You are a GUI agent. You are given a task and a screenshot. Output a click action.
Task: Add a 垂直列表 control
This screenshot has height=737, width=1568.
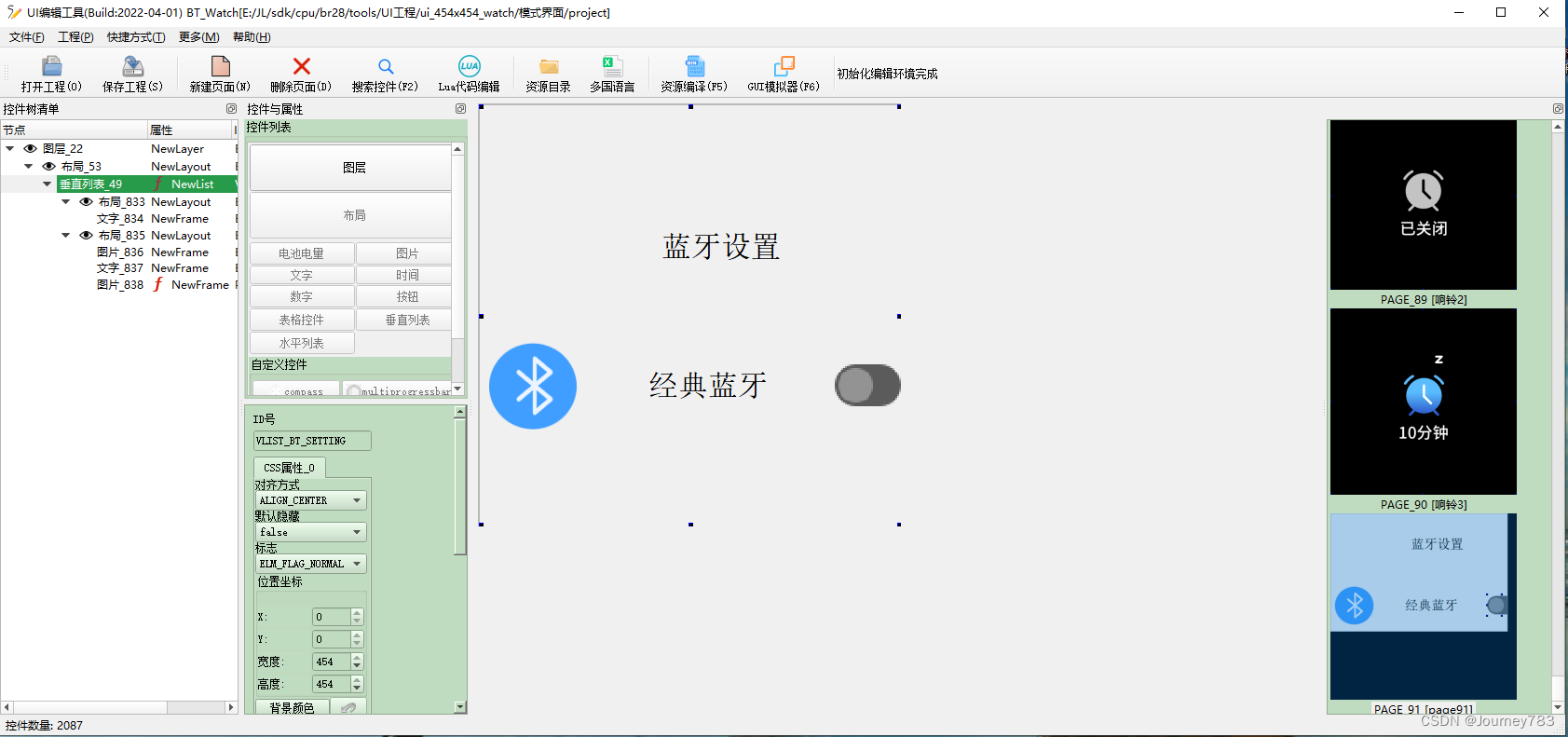[404, 320]
